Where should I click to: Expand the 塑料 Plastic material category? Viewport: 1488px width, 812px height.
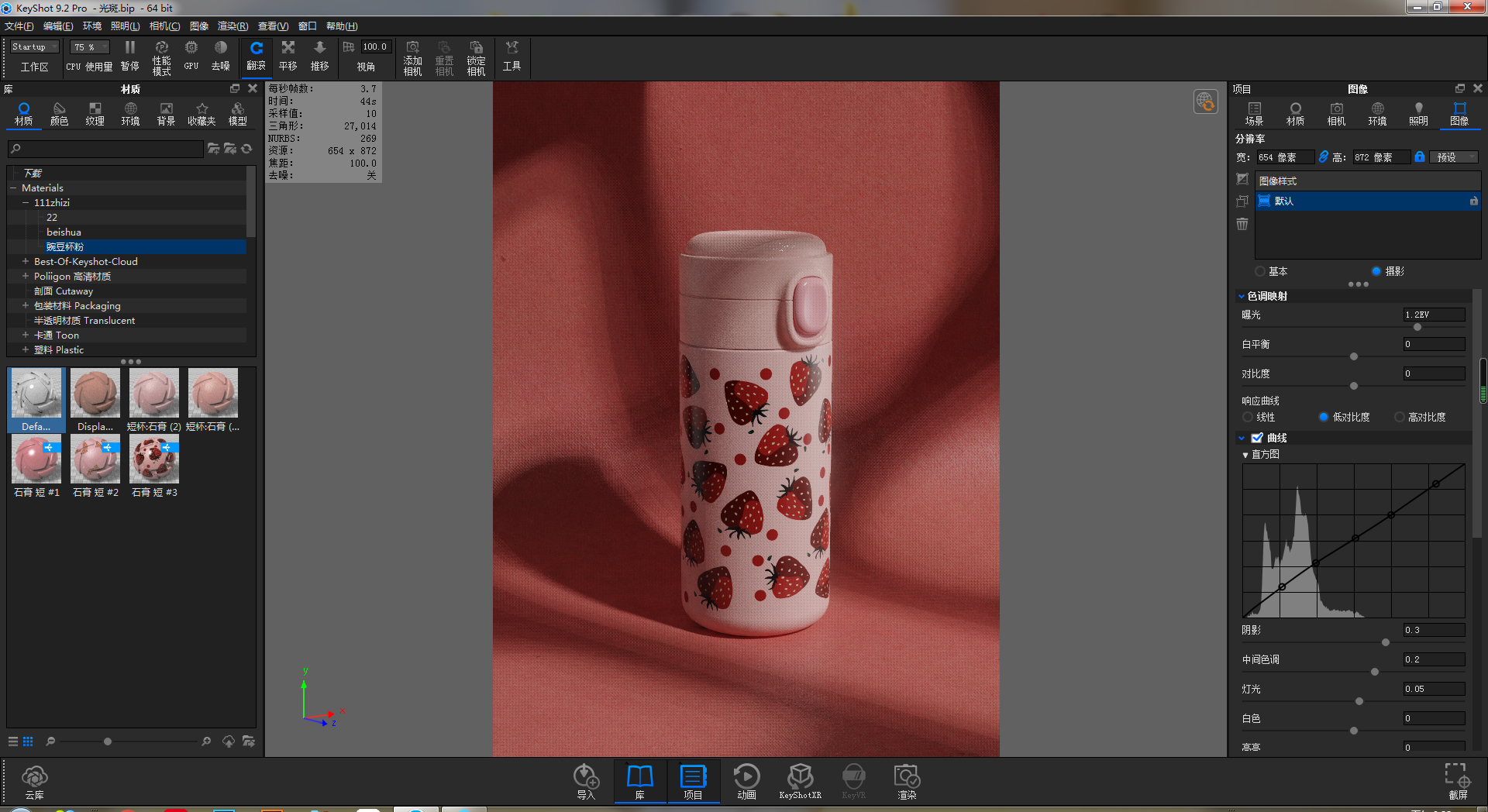[24, 349]
